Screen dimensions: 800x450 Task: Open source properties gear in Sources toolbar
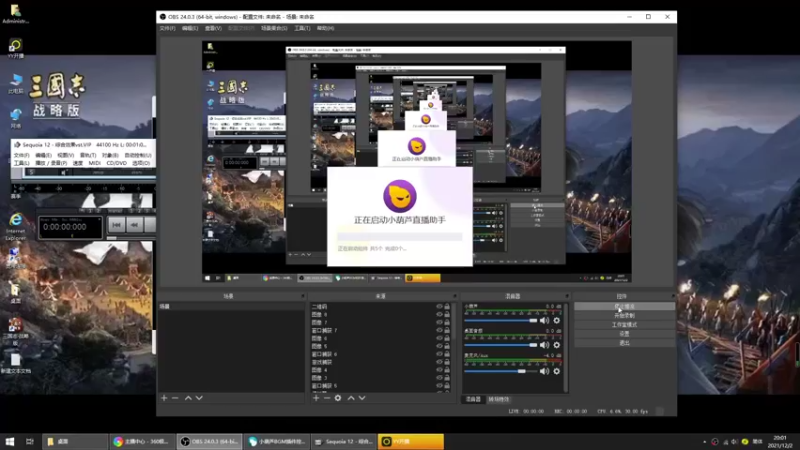(338, 398)
